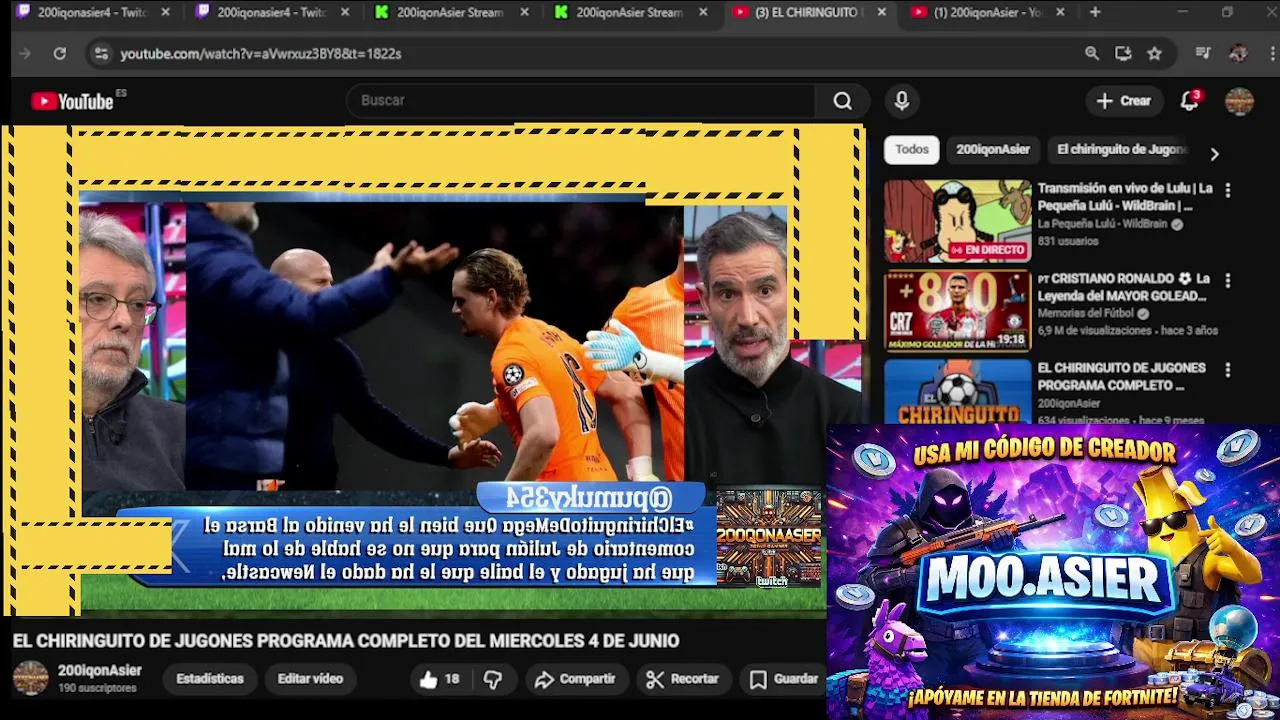Dislike the video with the thumbs-down icon
The image size is (1280, 720).
(x=493, y=680)
